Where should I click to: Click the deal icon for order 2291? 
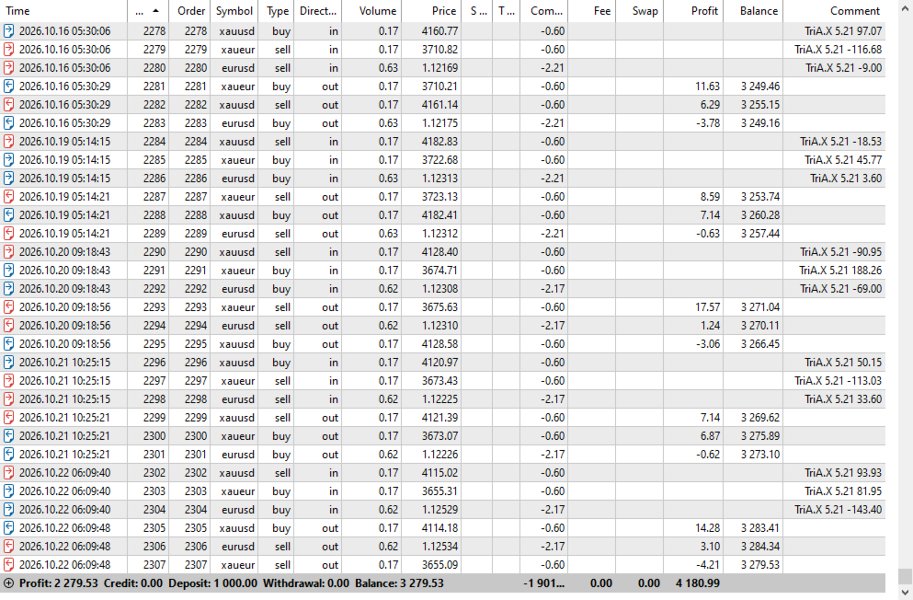click(9, 270)
